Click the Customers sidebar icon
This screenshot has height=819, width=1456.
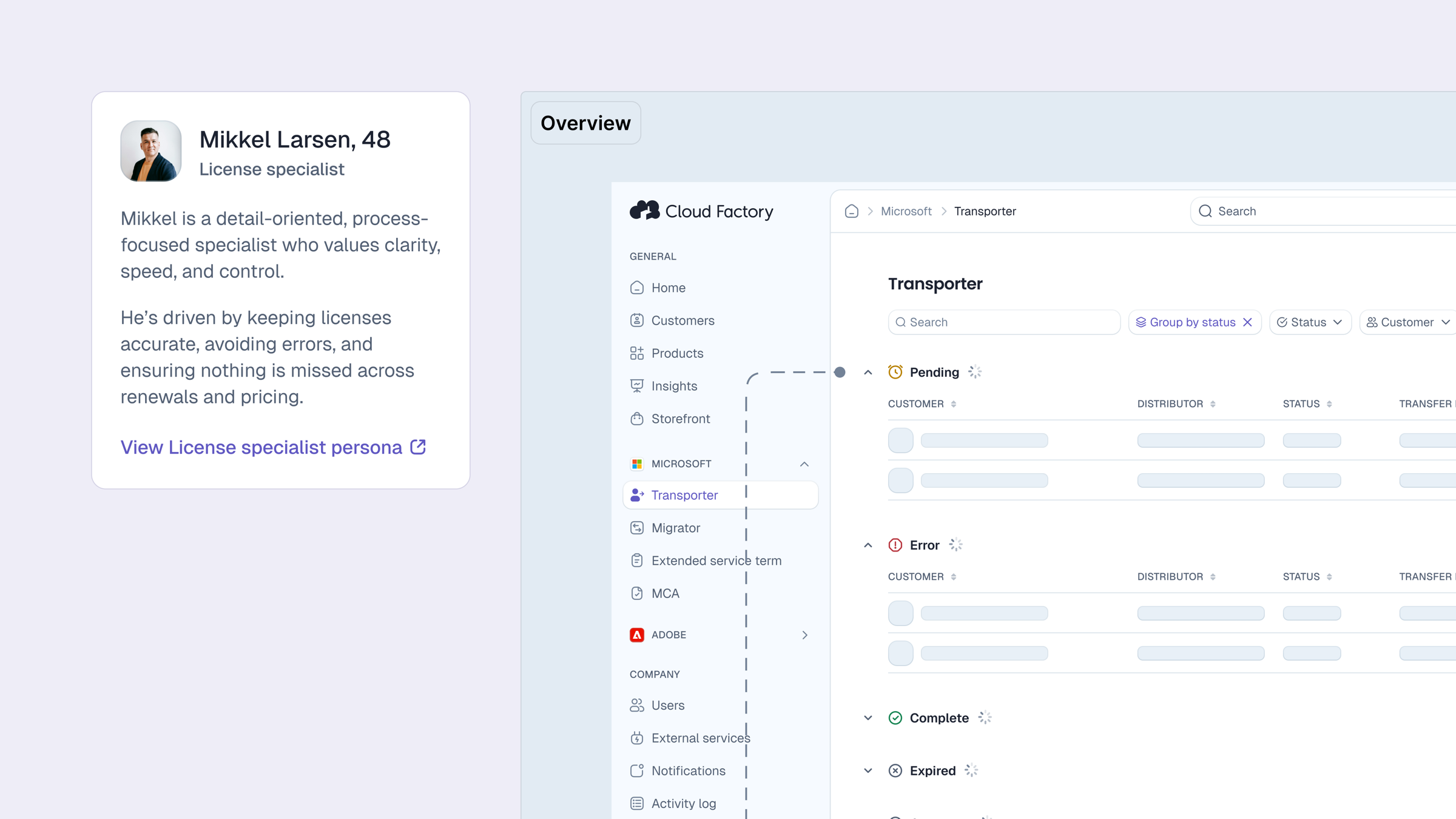pyautogui.click(x=636, y=320)
